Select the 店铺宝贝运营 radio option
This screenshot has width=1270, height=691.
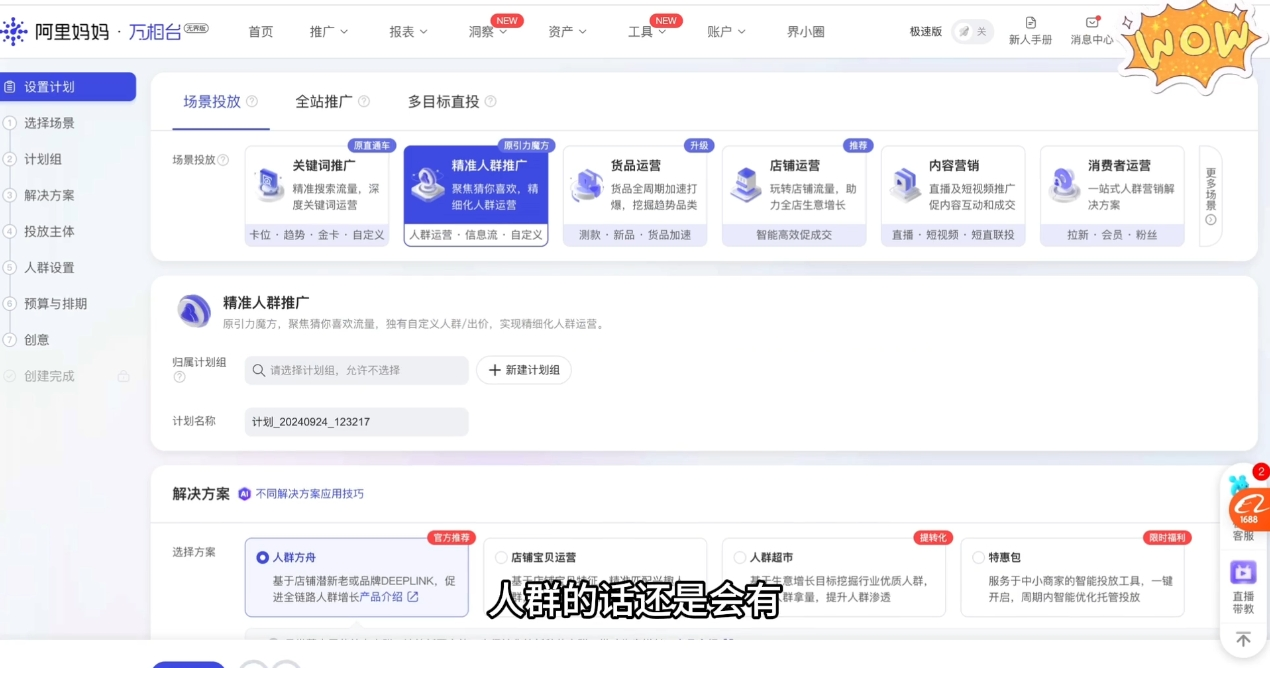pos(502,558)
